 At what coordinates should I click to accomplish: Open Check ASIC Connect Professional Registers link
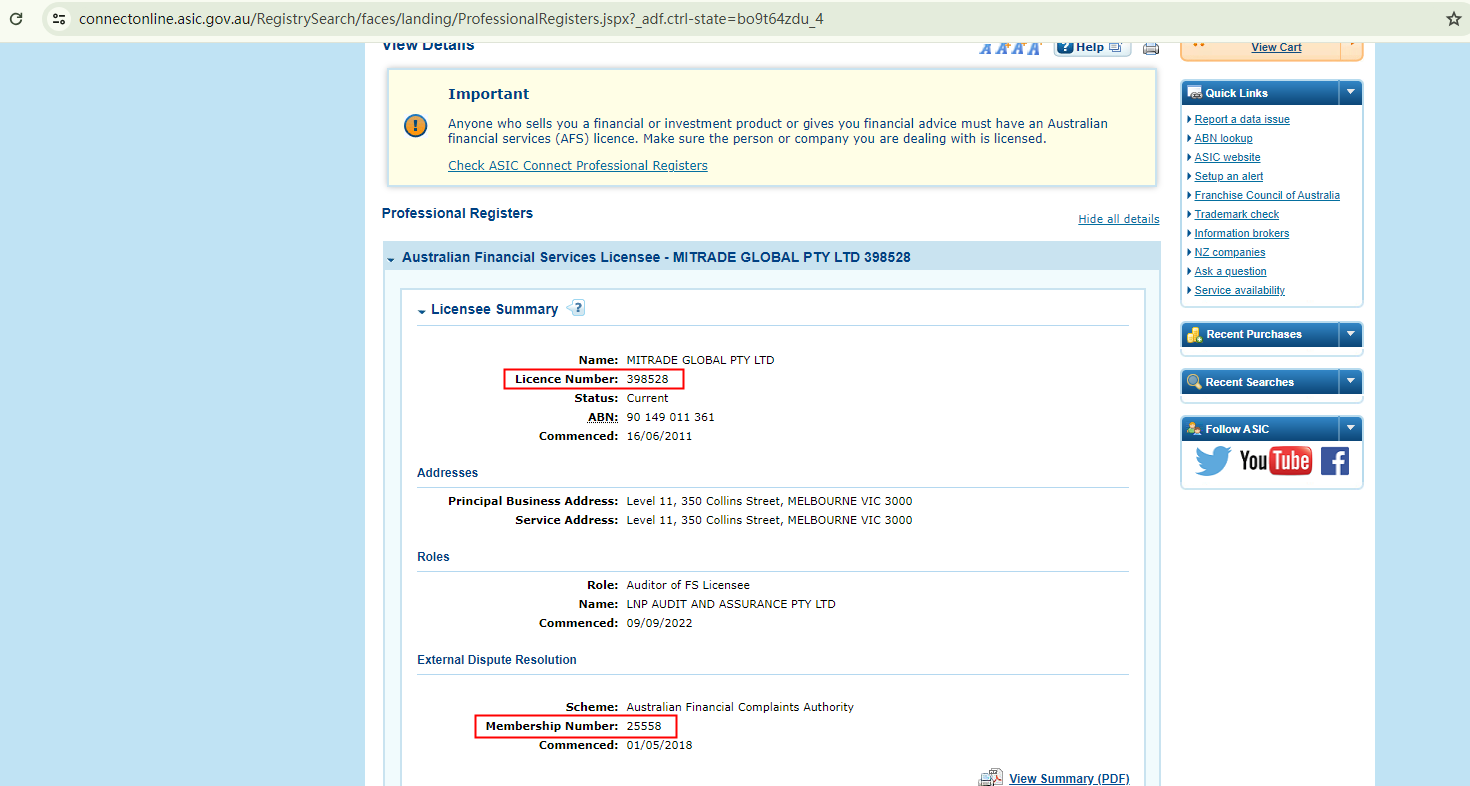click(x=578, y=166)
